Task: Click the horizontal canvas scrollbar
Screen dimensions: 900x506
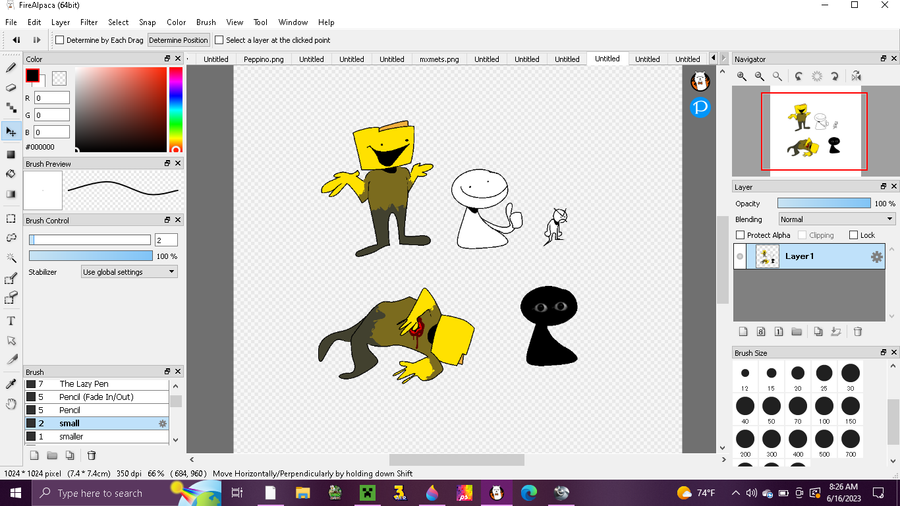Action: click(457, 460)
